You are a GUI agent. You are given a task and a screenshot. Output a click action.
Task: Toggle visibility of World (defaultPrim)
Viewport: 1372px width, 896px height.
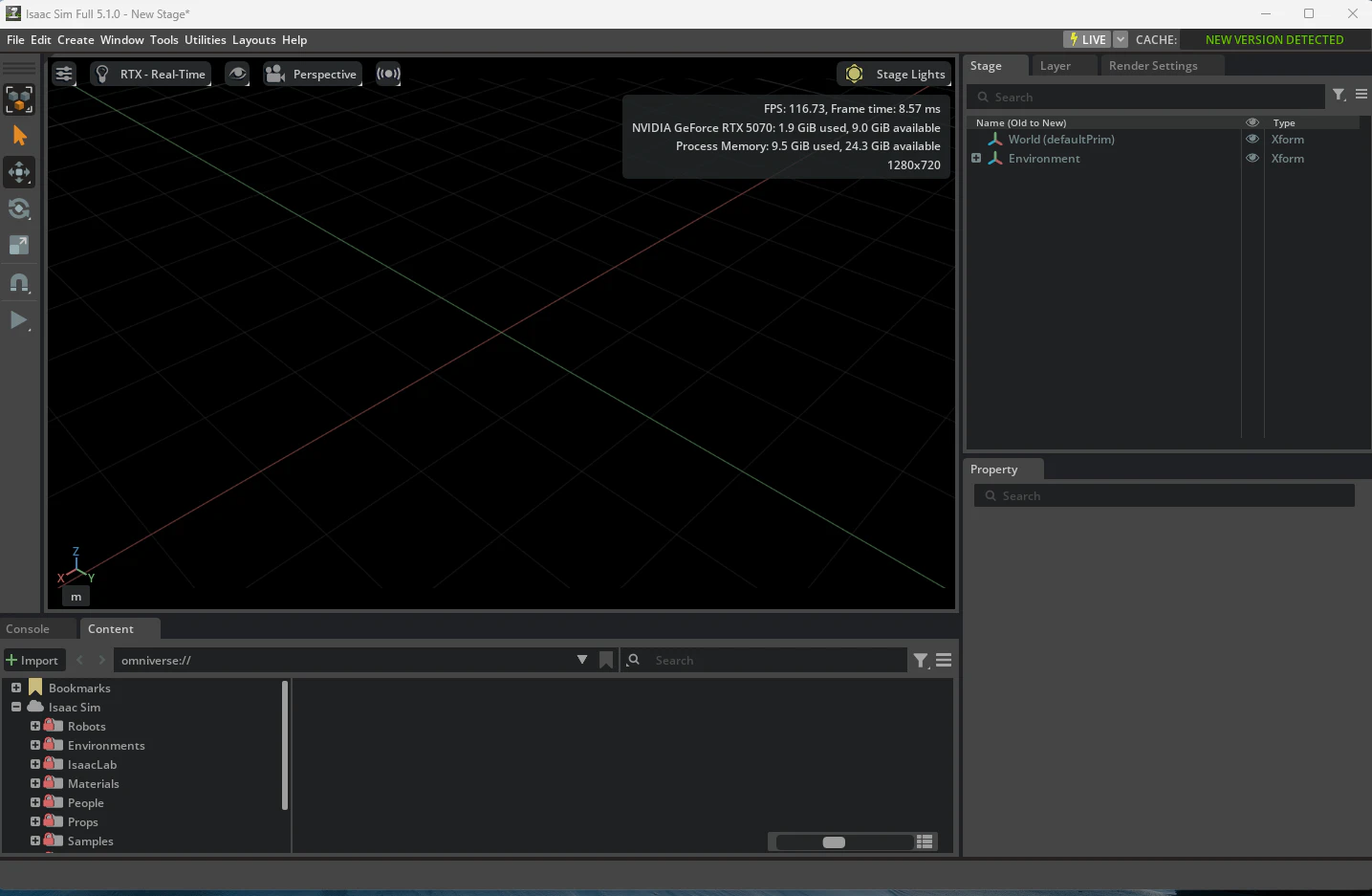coord(1252,140)
